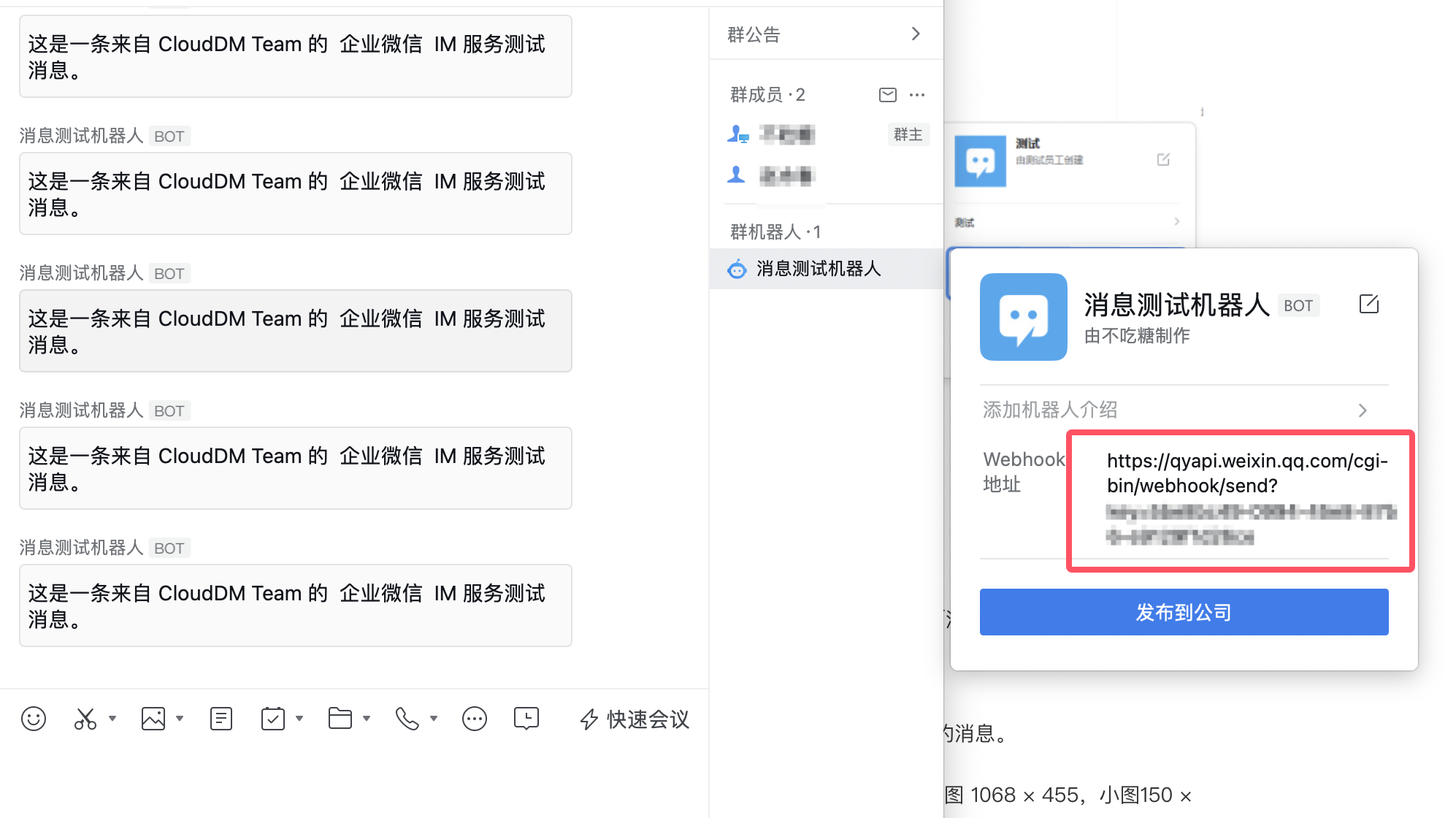Click the chat history clock icon
Viewport: 1456px width, 818px height.
pyautogui.click(x=526, y=719)
